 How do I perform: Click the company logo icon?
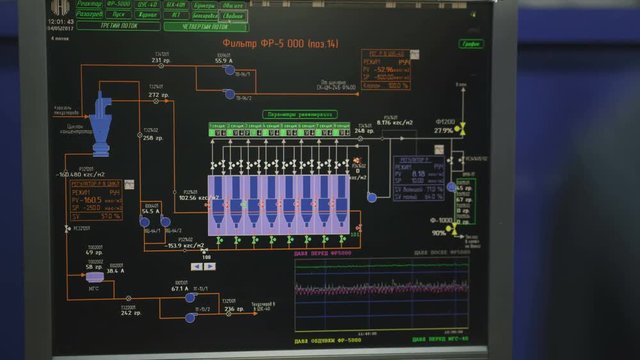(x=60, y=7)
